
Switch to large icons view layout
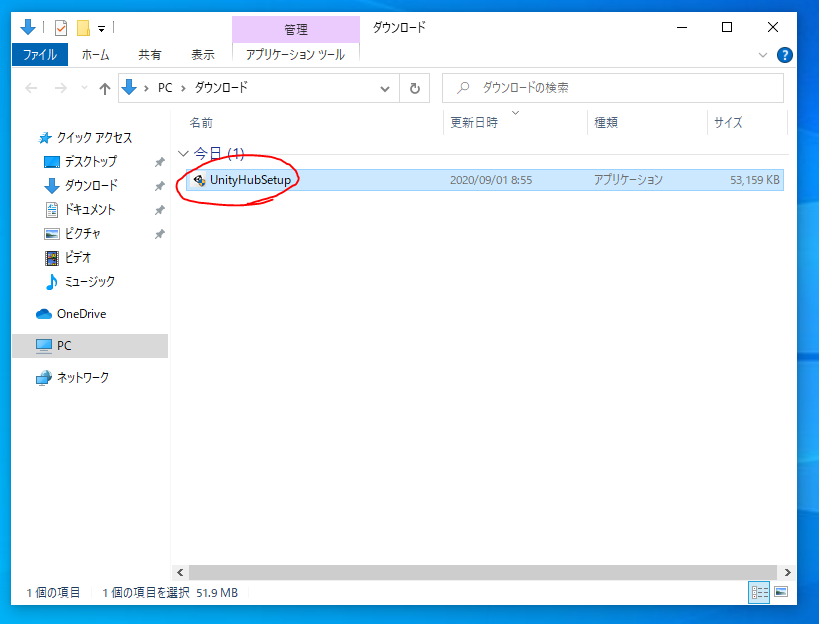pyautogui.click(x=781, y=592)
